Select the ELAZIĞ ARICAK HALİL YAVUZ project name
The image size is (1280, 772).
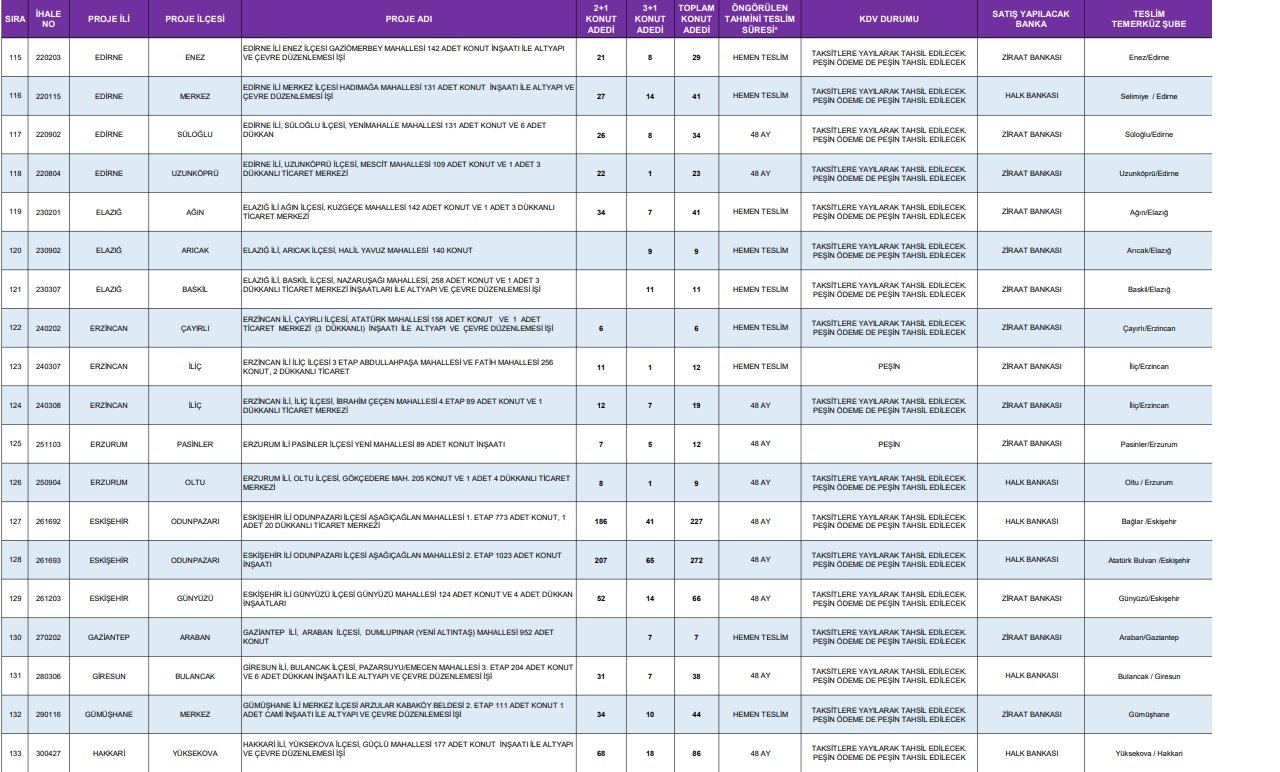[x=358, y=250]
